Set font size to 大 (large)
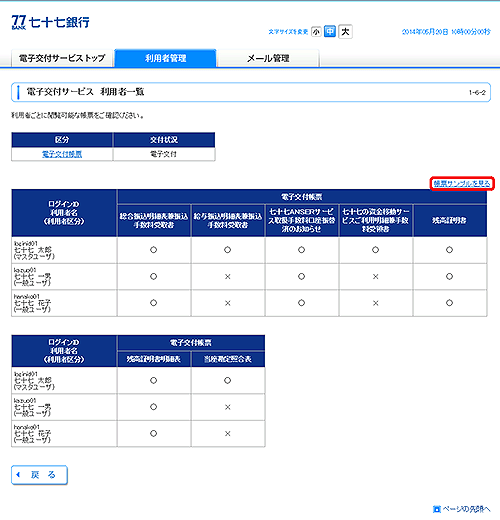Image resolution: width=500 pixels, height=520 pixels. click(345, 32)
